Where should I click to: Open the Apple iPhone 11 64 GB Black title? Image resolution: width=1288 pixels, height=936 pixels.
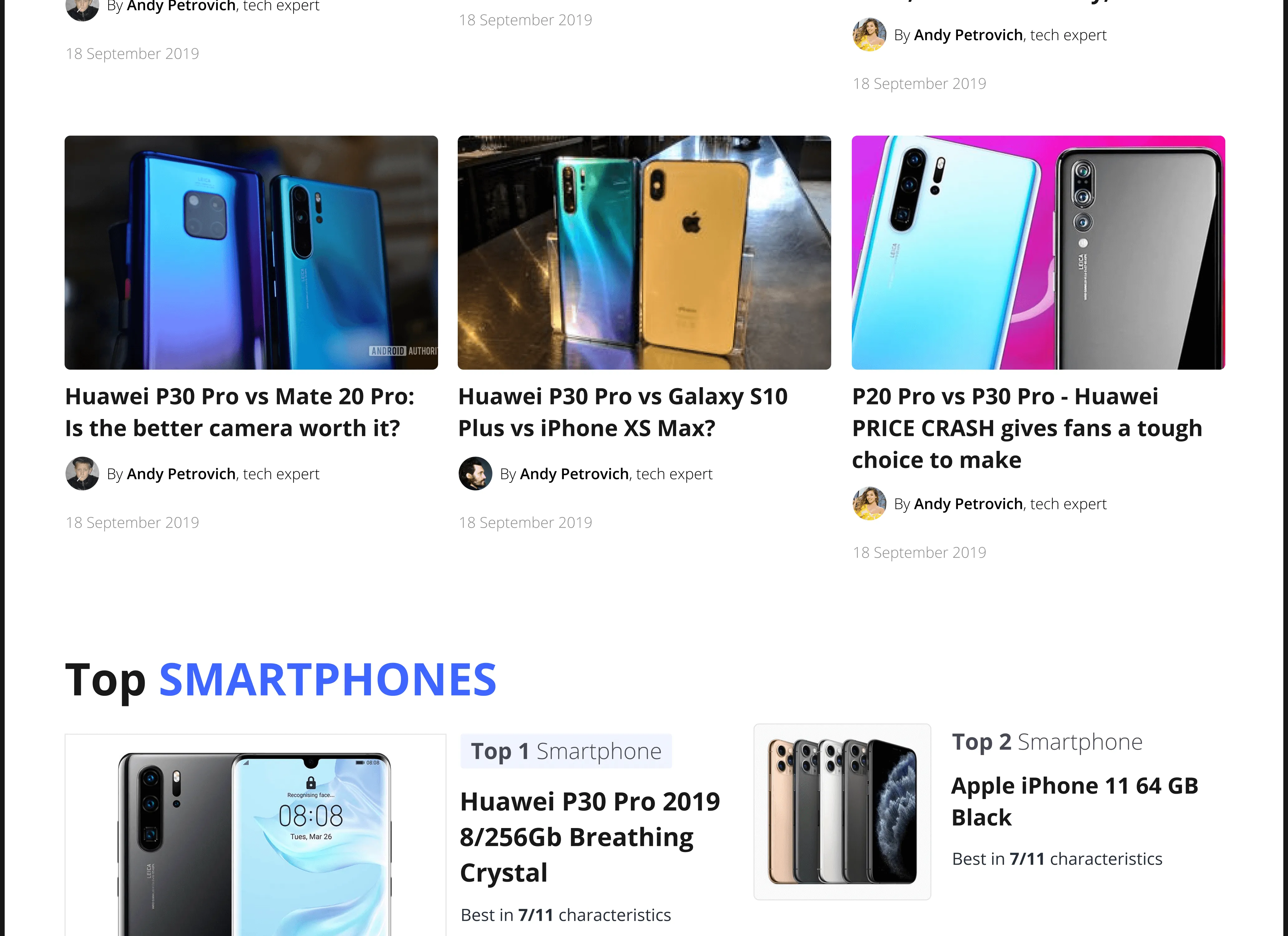[x=1075, y=802]
